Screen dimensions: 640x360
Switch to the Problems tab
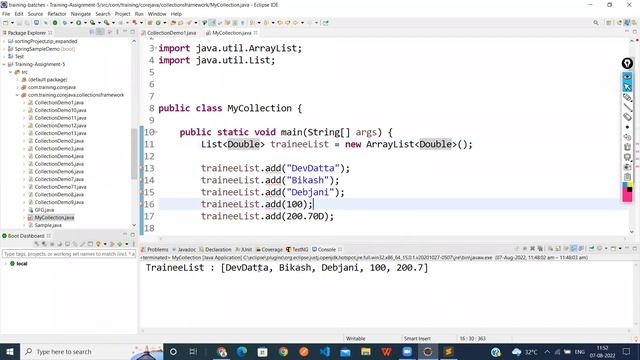click(155, 249)
